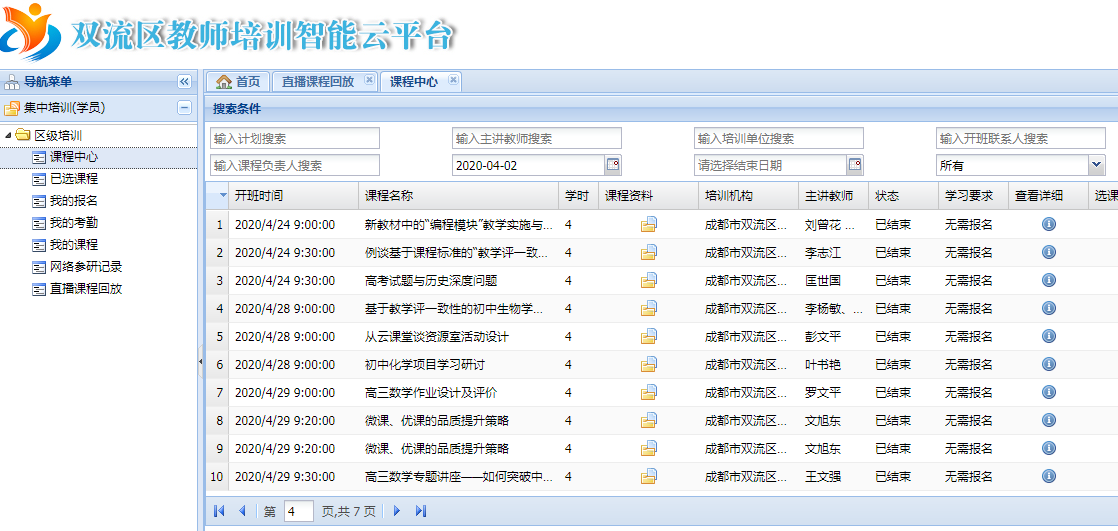
Task: Collapse the 导航菜单 navigation panel
Action: [x=184, y=82]
